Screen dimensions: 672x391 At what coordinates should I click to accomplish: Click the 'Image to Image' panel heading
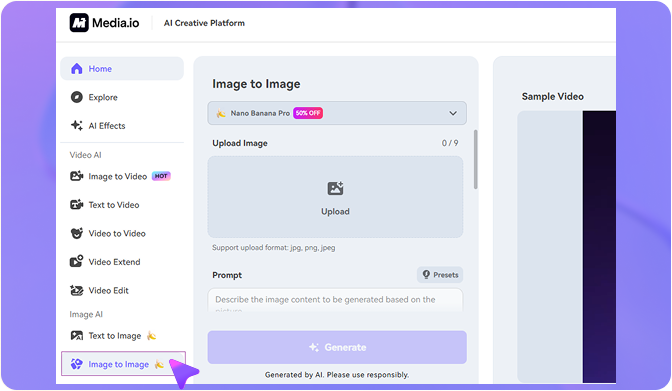pyautogui.click(x=256, y=84)
